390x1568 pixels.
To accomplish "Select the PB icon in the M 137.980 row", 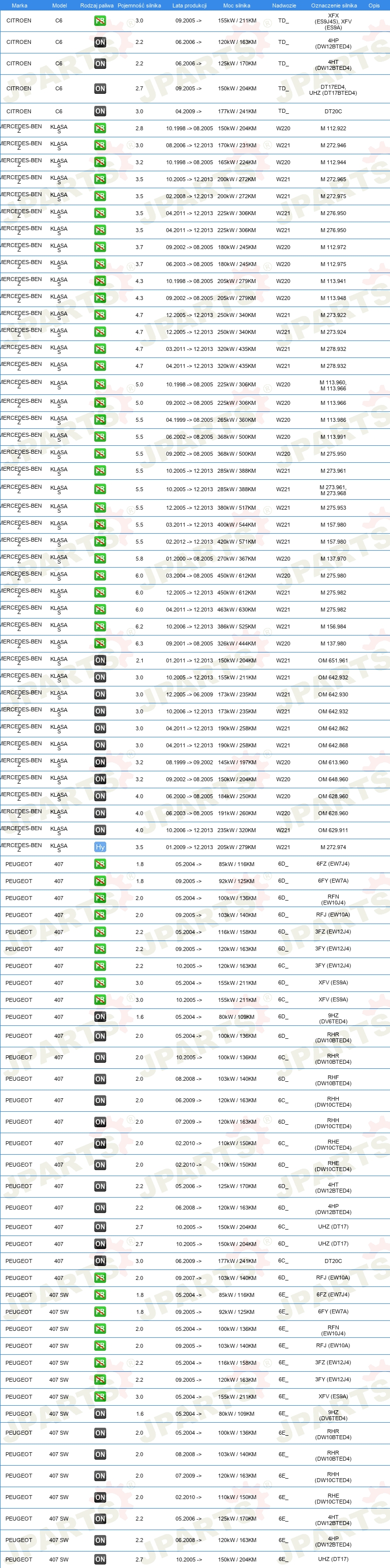I will (x=100, y=643).
